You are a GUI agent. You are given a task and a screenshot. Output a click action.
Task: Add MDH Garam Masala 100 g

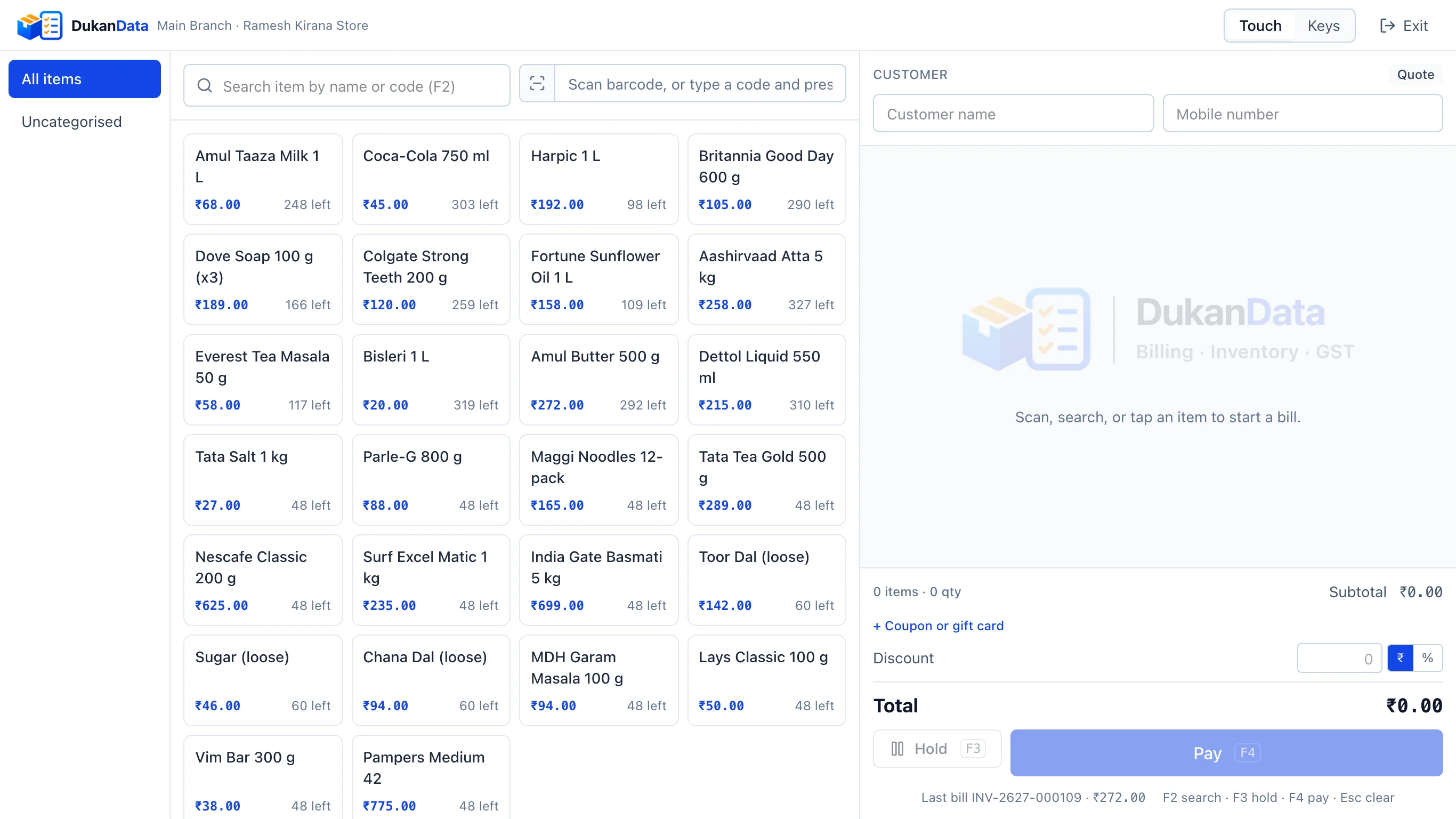pos(598,680)
